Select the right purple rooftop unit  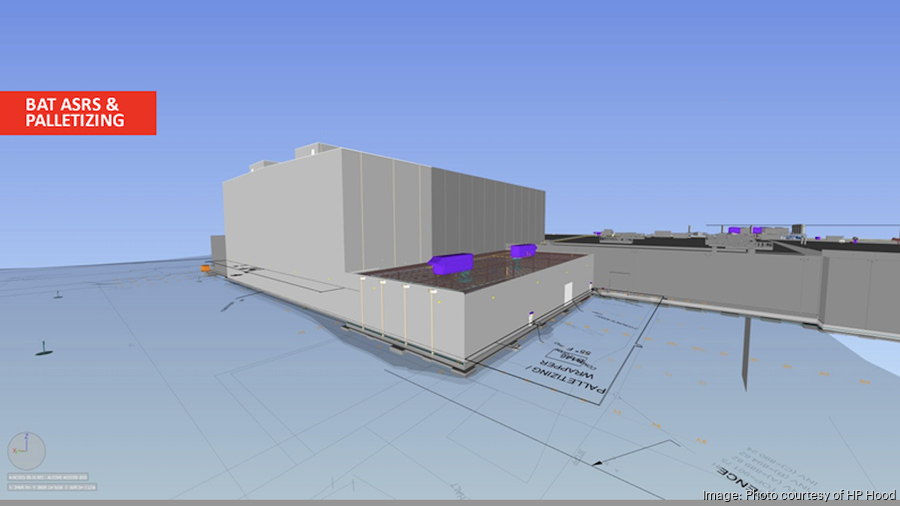tap(523, 250)
